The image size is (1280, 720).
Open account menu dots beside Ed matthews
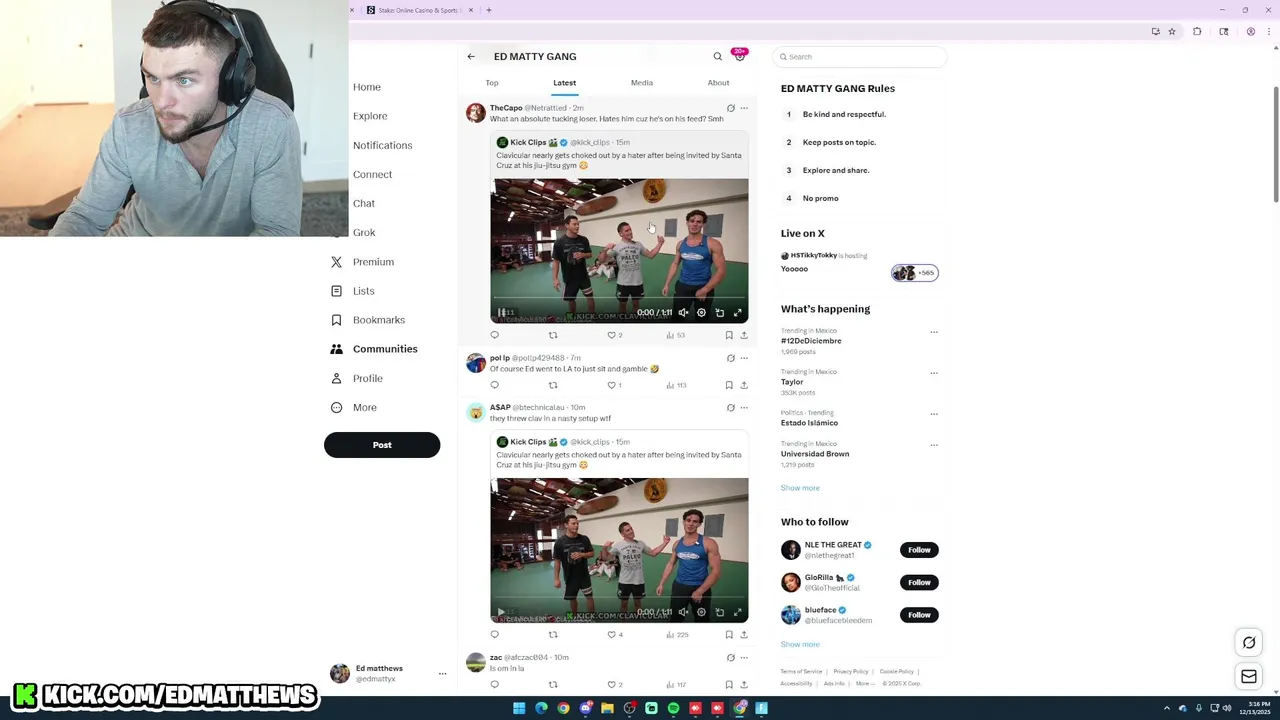tap(442, 674)
